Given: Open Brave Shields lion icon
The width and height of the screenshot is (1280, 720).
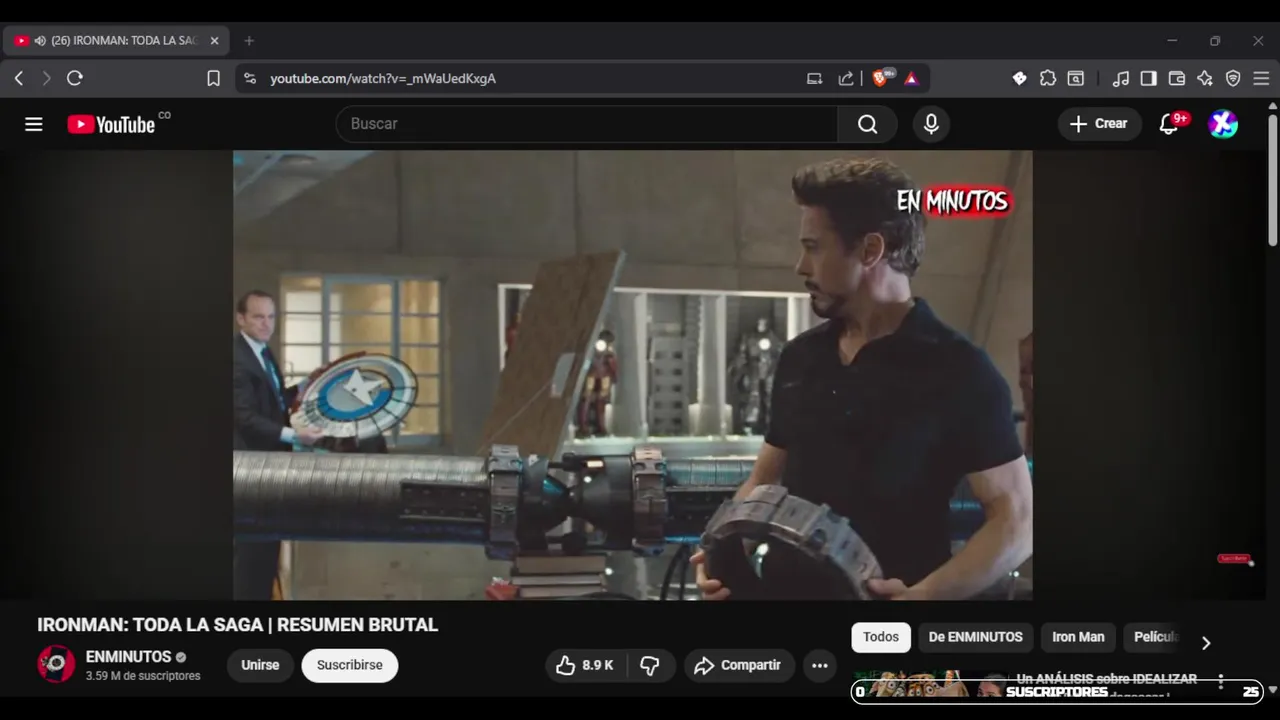Looking at the screenshot, I should tap(881, 78).
